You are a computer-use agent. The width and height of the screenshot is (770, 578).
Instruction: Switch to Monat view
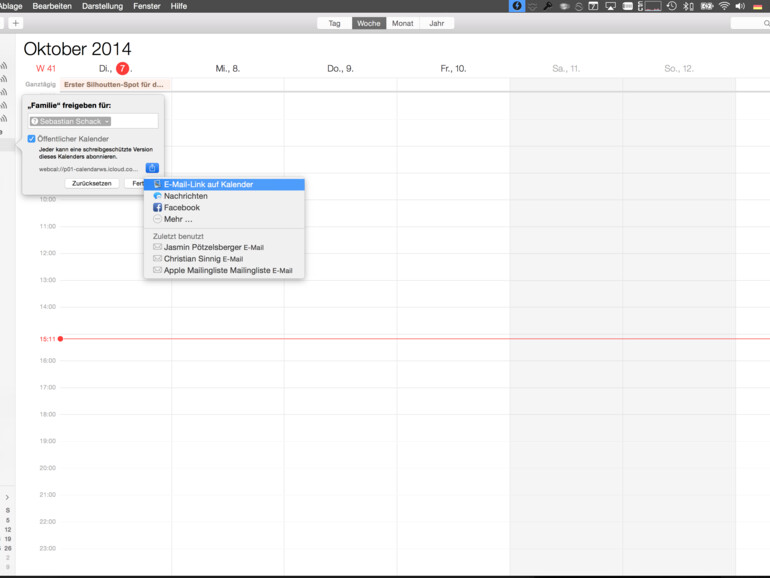click(x=403, y=23)
